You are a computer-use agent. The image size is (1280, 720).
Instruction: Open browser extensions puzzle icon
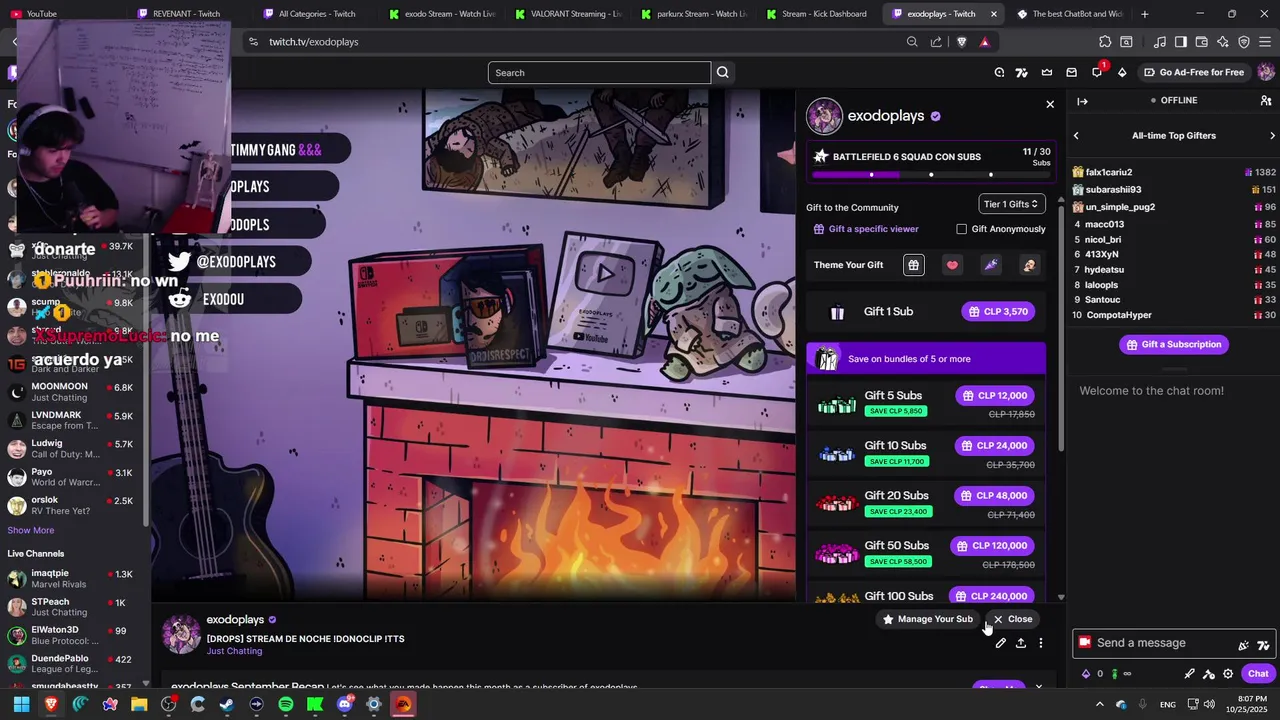(x=1105, y=42)
